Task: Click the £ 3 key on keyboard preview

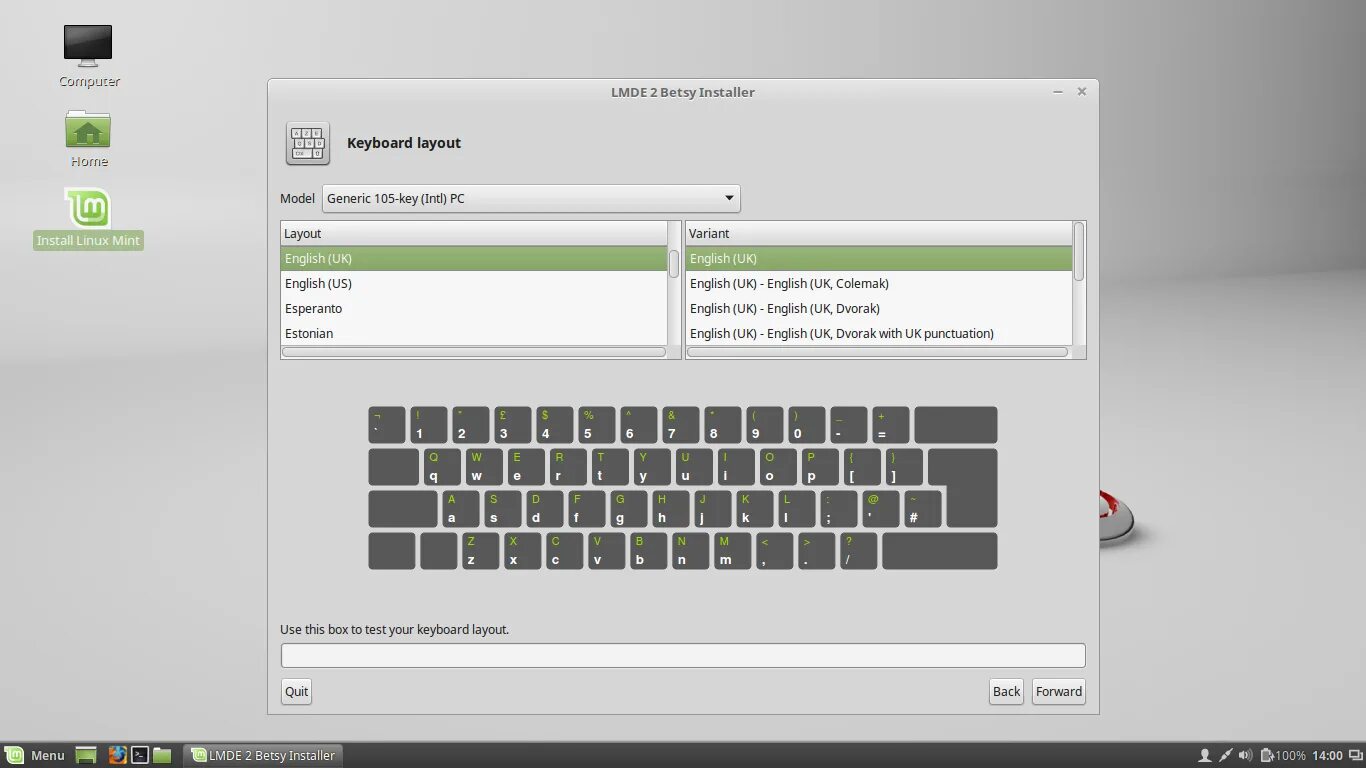Action: [x=512, y=425]
